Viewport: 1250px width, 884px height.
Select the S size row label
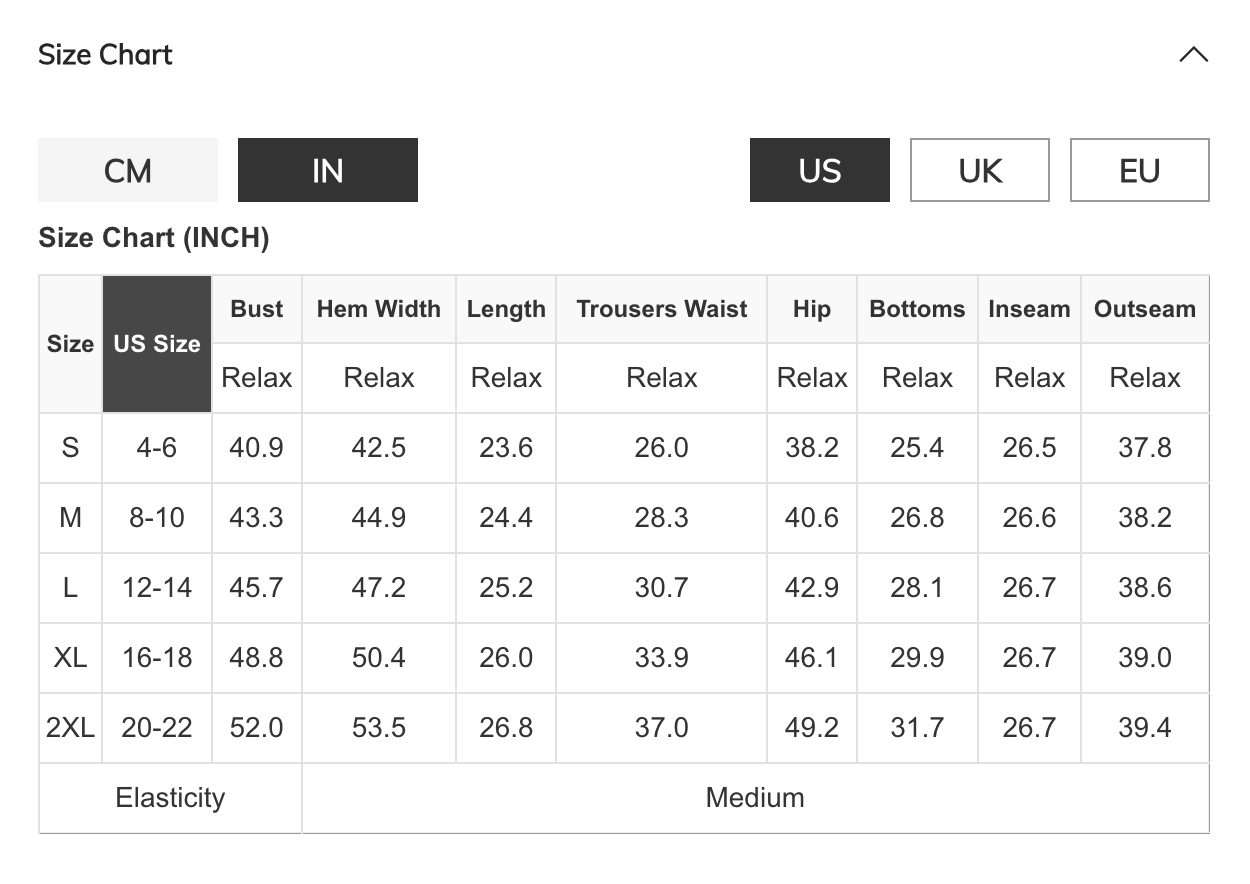click(x=70, y=448)
